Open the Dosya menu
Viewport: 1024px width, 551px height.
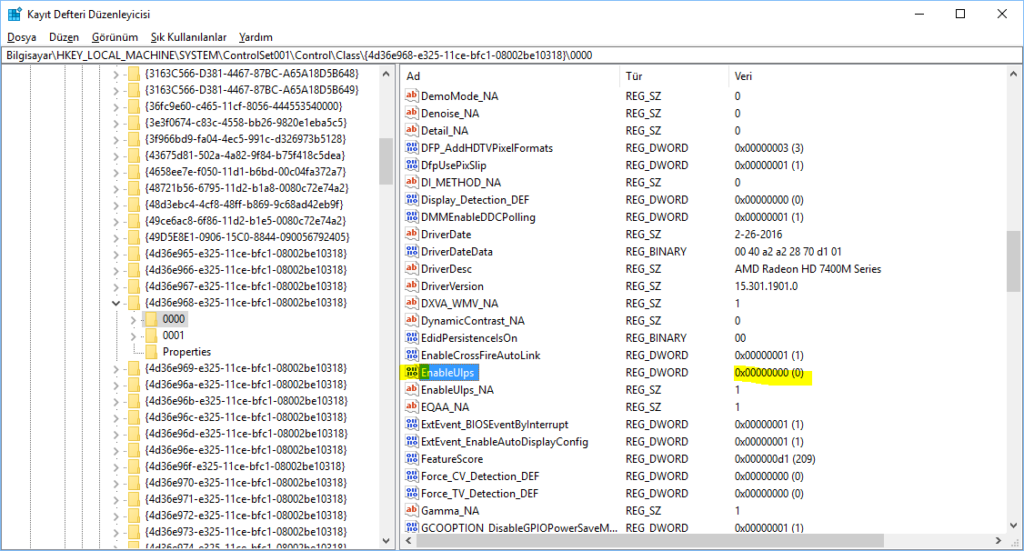click(21, 37)
